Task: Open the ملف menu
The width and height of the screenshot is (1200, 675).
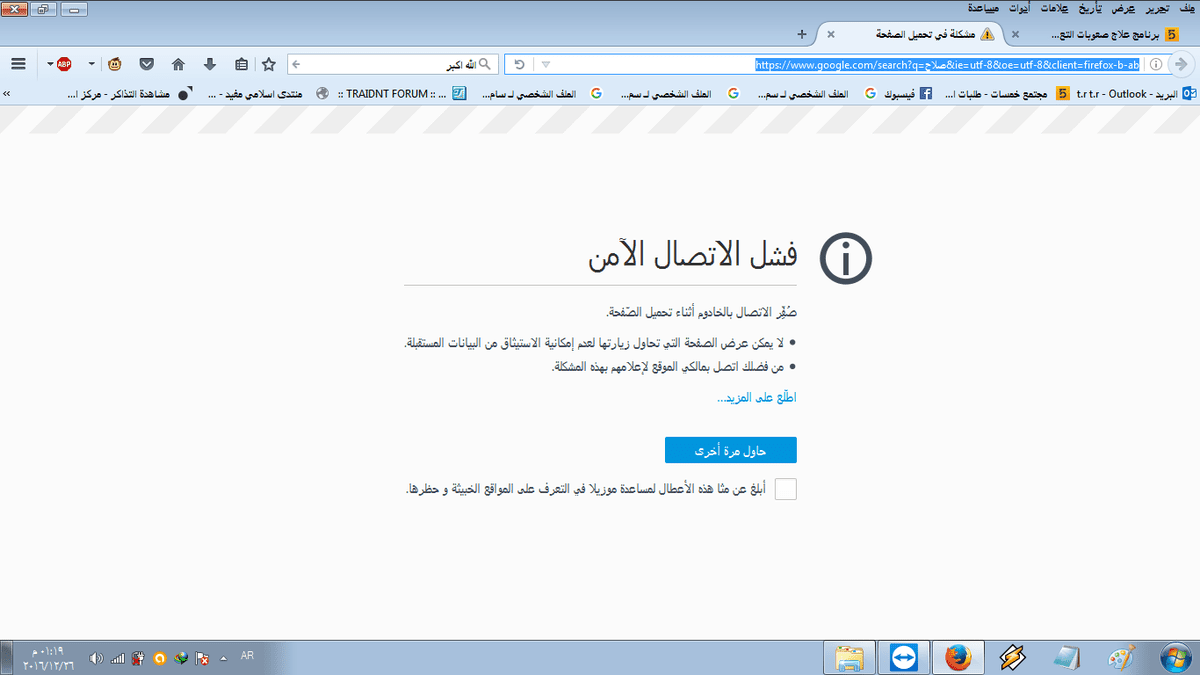Action: pos(1186,8)
